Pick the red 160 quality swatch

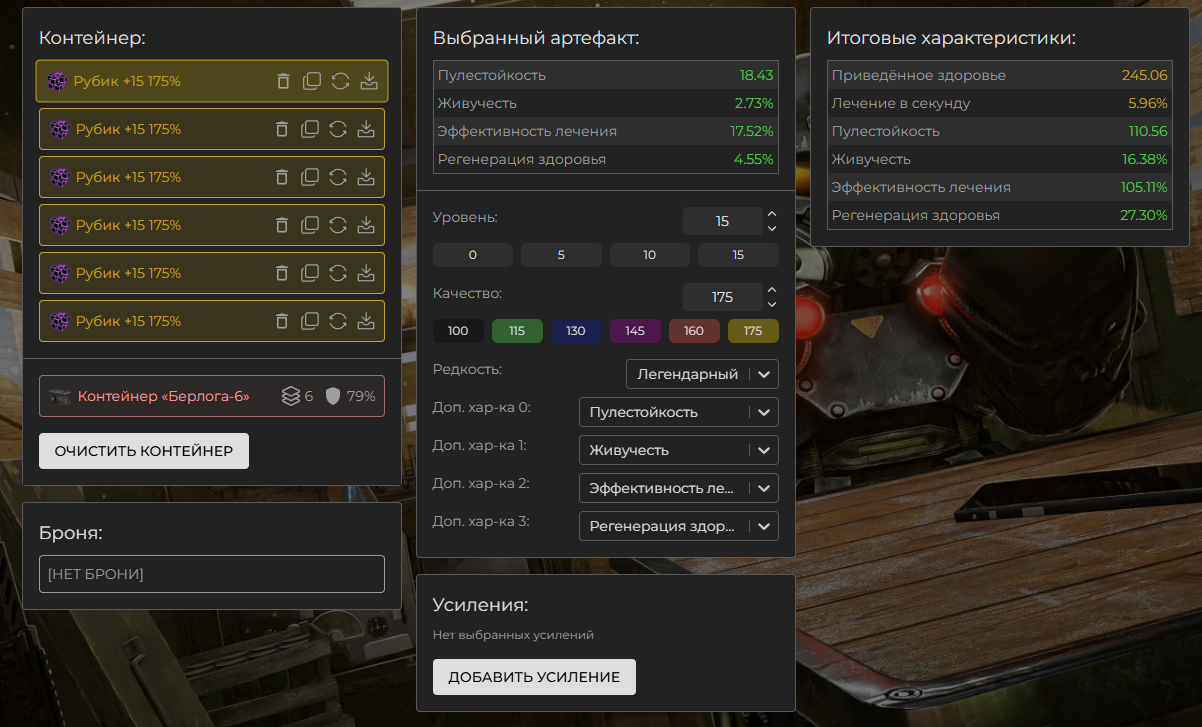point(694,331)
